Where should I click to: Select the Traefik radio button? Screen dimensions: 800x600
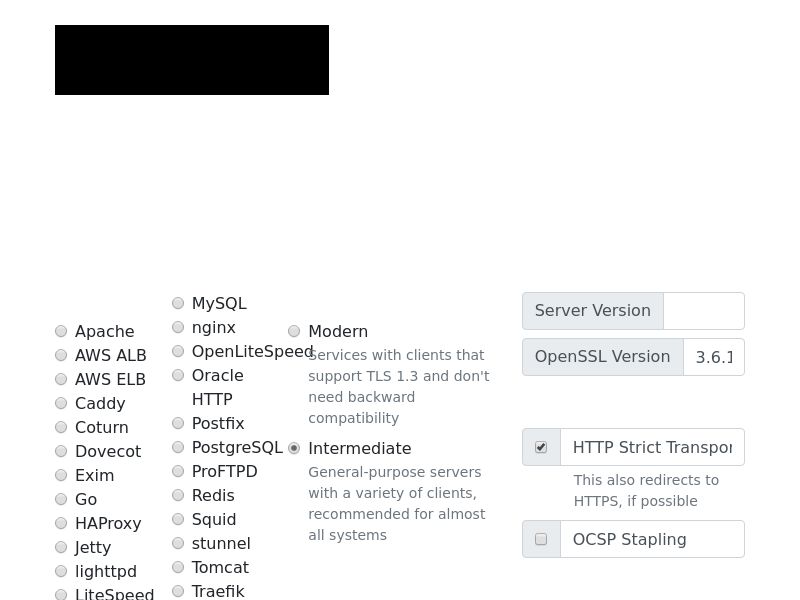tap(178, 591)
